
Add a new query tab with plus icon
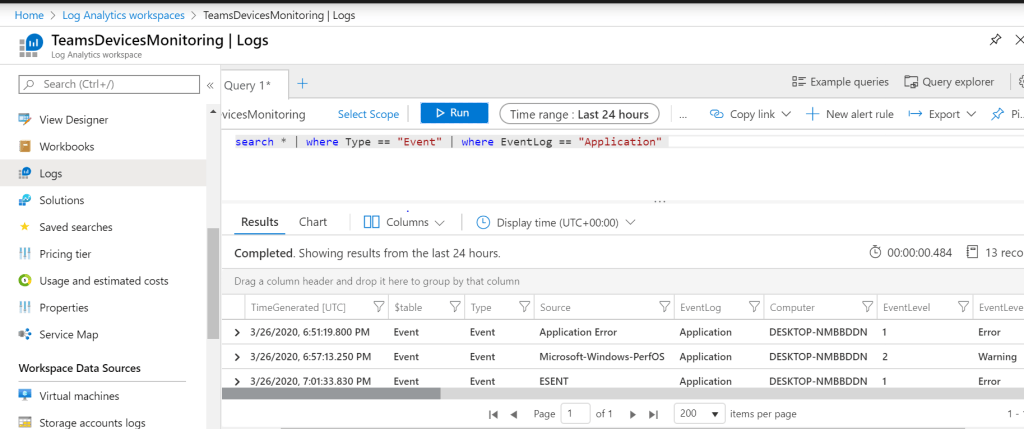pos(303,84)
